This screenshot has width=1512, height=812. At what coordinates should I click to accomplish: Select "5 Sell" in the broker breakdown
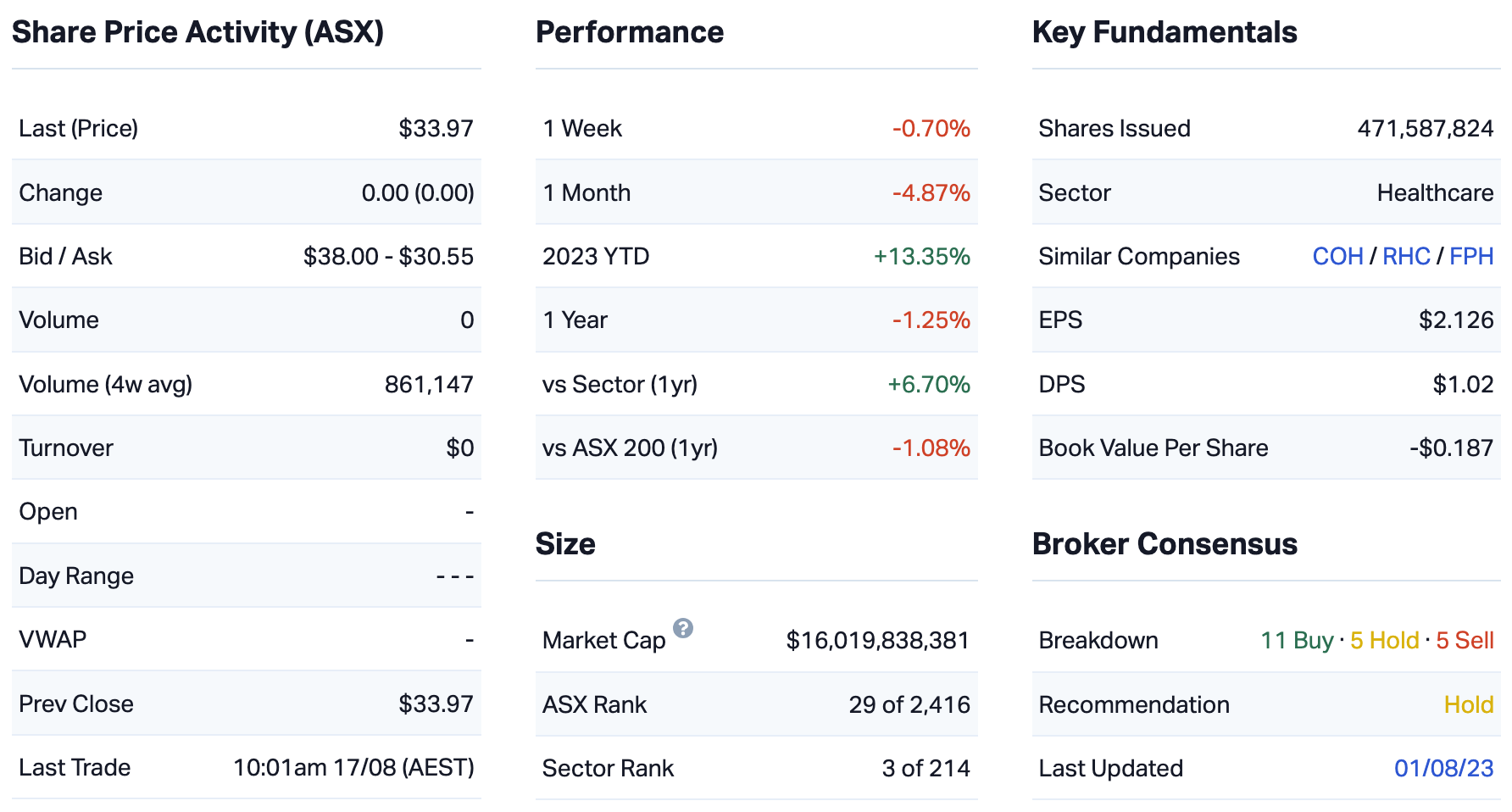pos(1465,640)
